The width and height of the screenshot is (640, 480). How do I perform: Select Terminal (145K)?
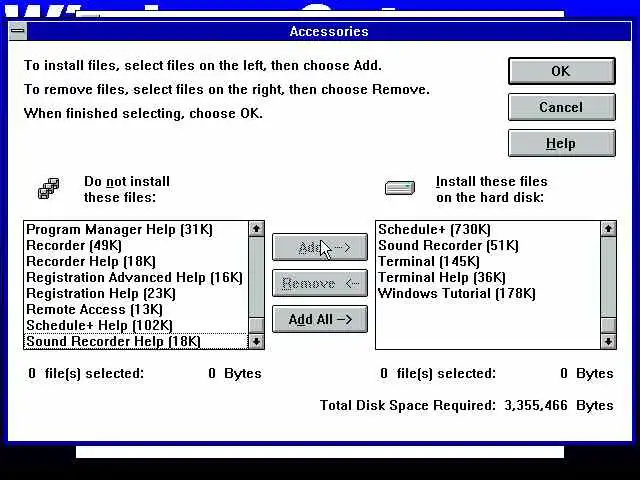point(488,261)
